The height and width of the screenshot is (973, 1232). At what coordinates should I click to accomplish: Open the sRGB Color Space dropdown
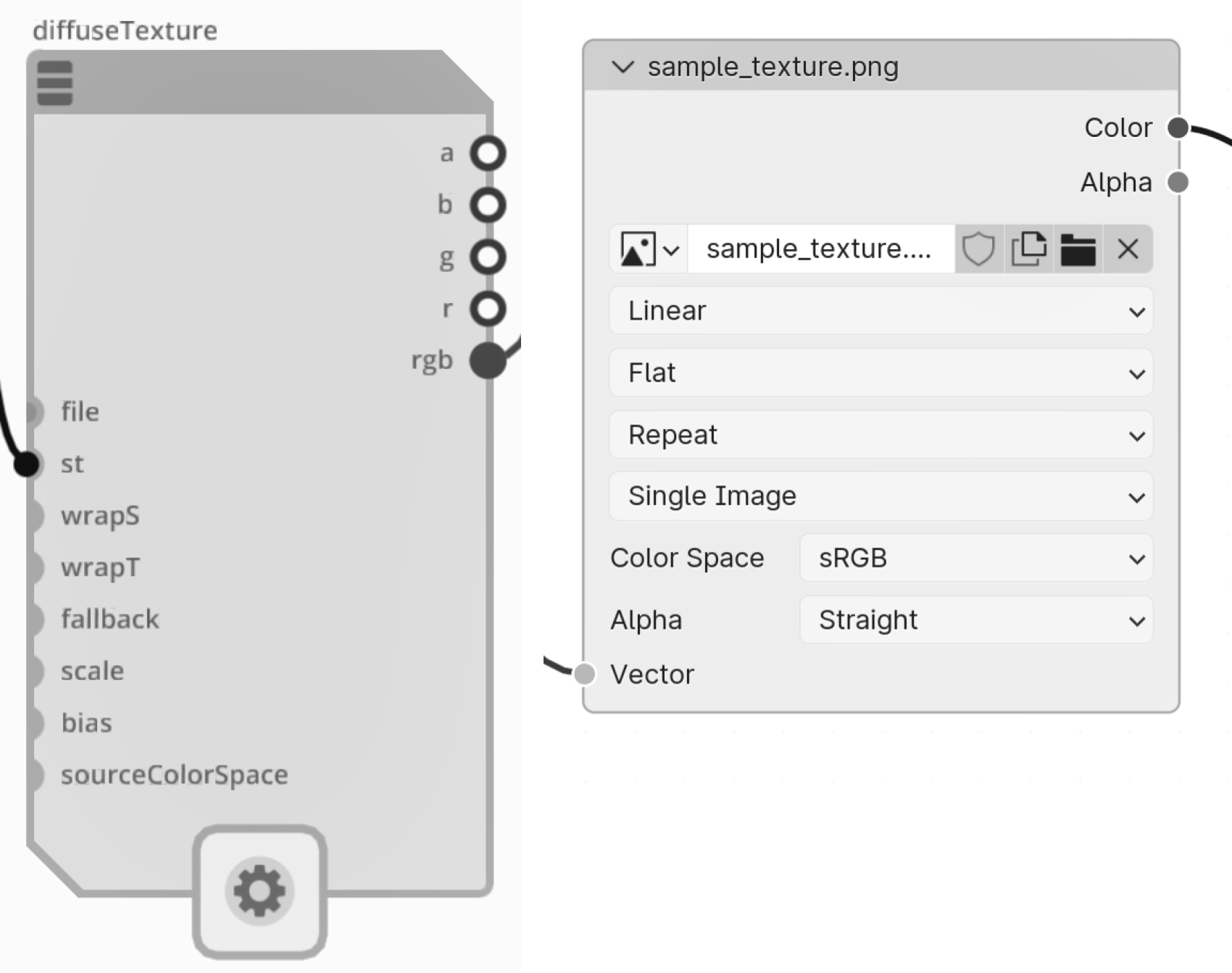click(x=974, y=558)
